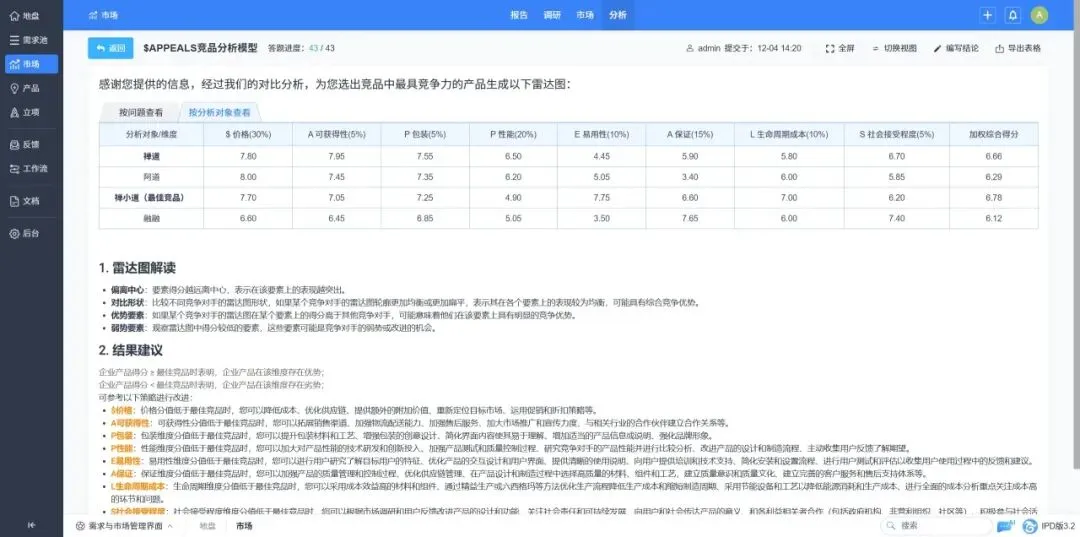Viewport: 1080px width, 537px height.
Task: Select the 分析 top navigation tab
Action: [618, 15]
